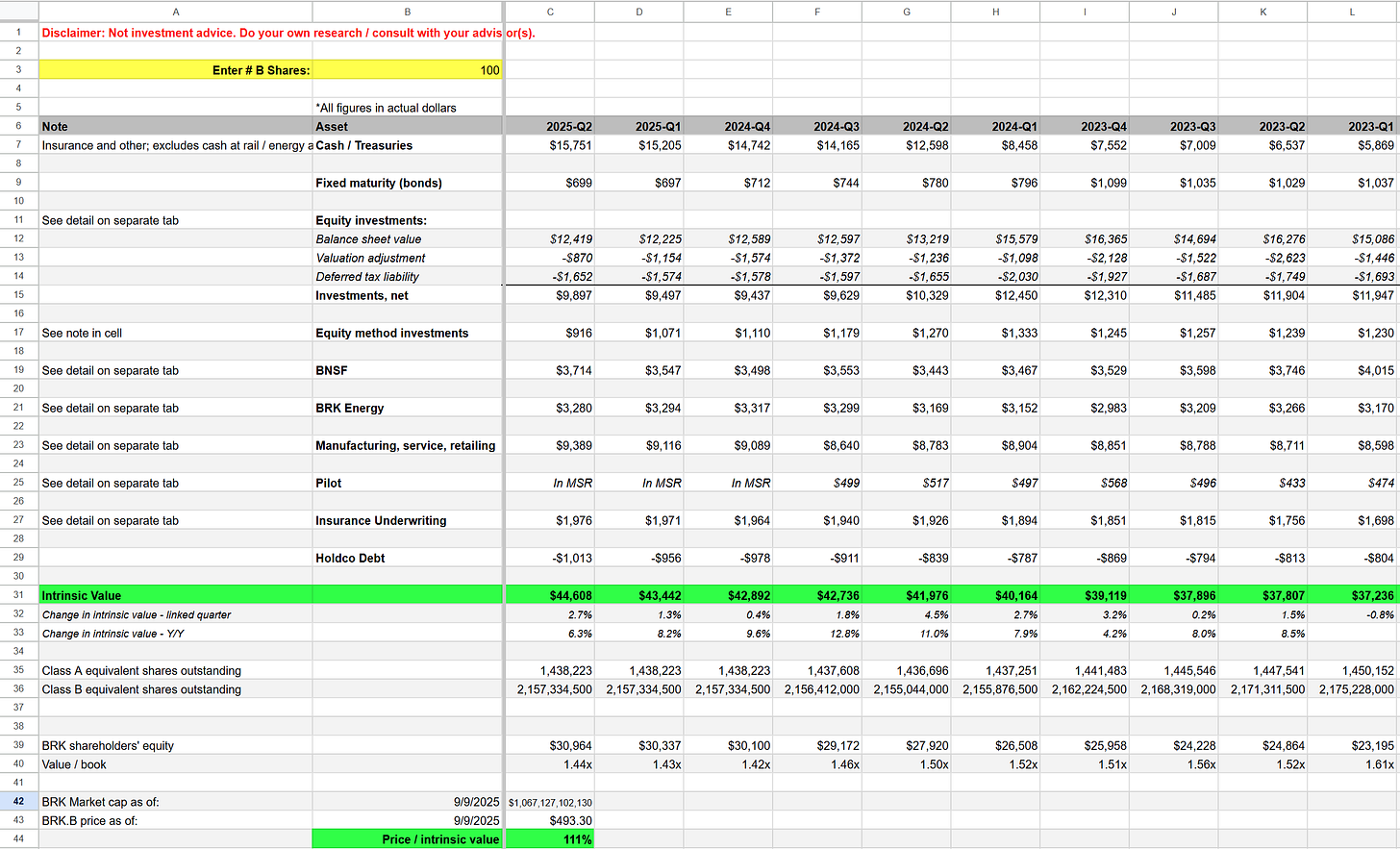Click the BNSF row label

332,370
